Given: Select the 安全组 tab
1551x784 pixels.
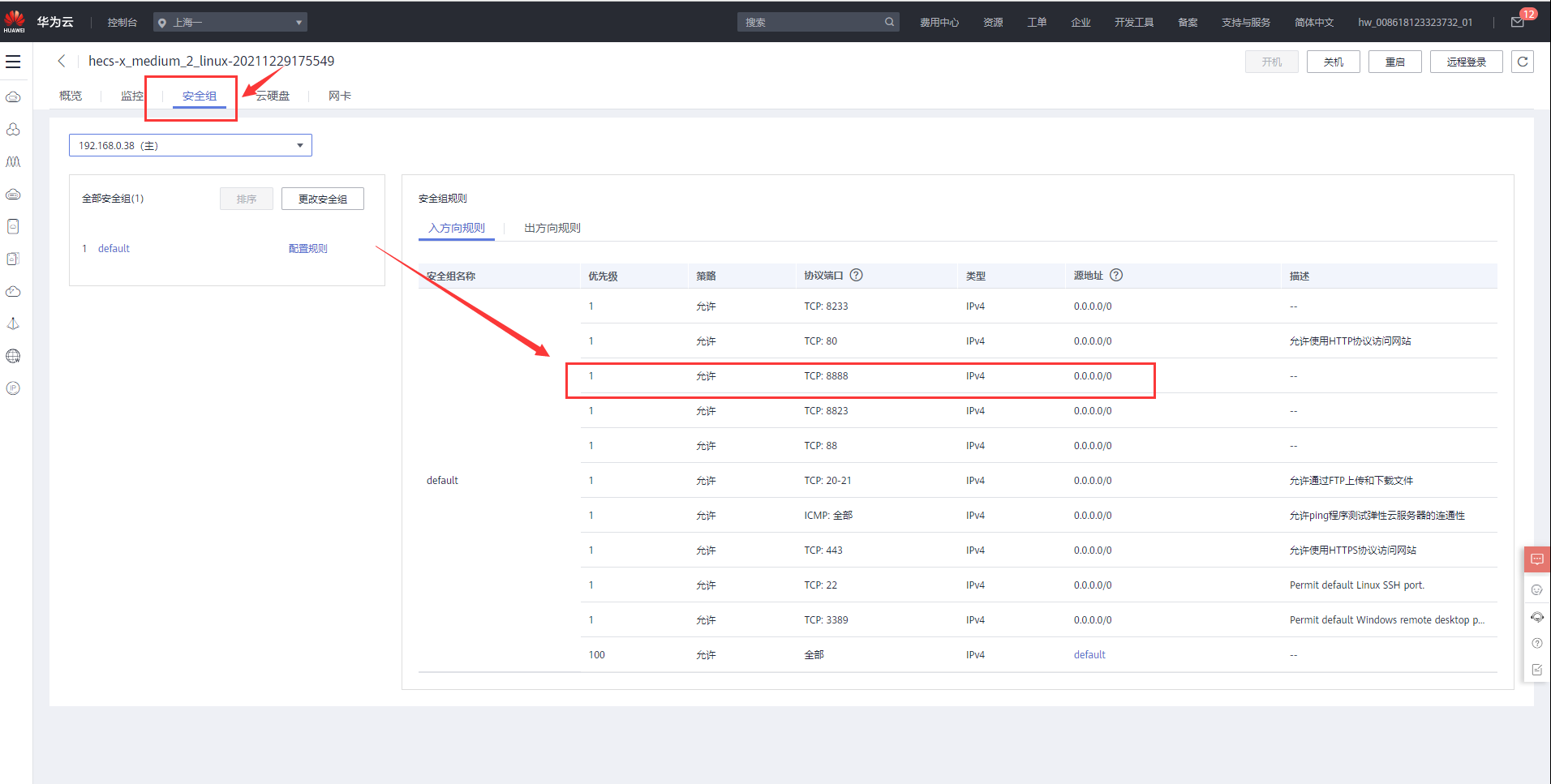Looking at the screenshot, I should [200, 96].
